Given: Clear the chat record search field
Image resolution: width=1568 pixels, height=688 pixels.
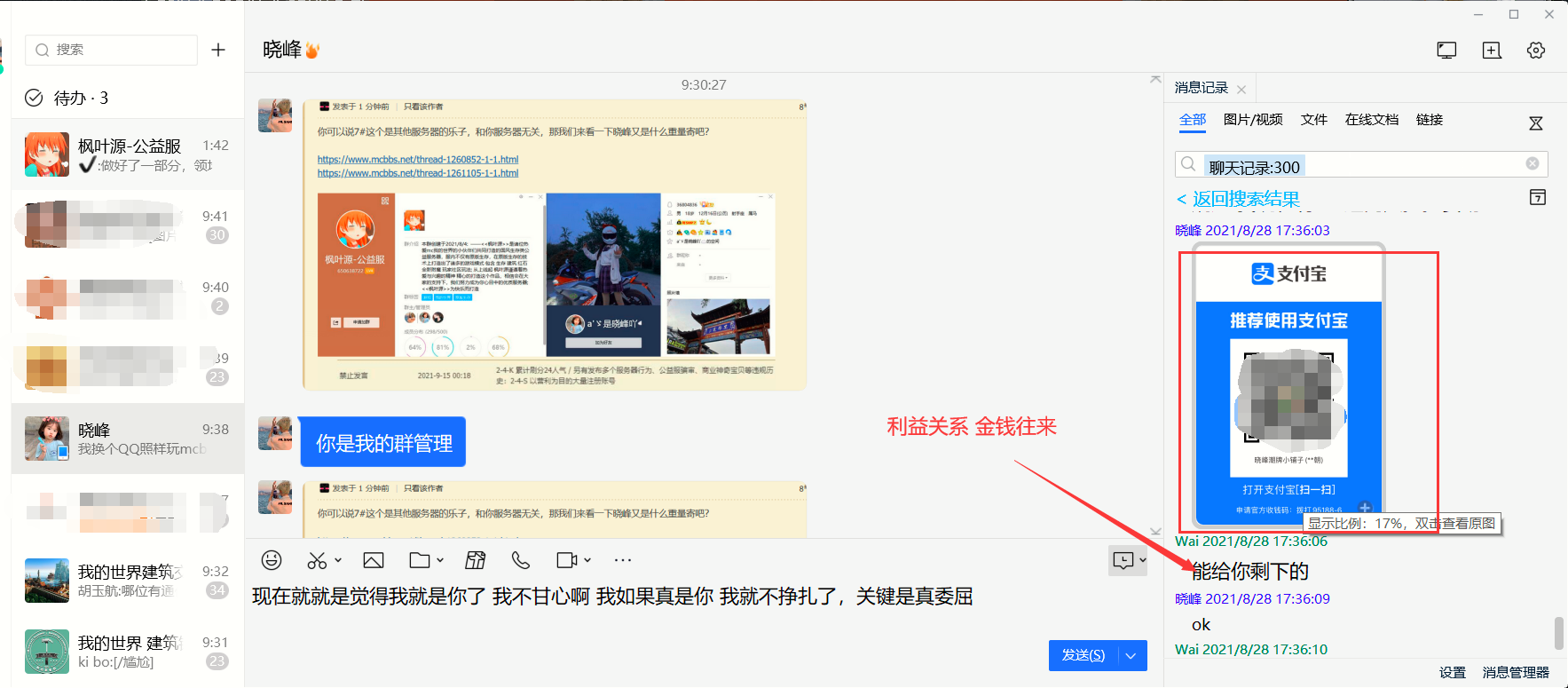Looking at the screenshot, I should tap(1533, 163).
